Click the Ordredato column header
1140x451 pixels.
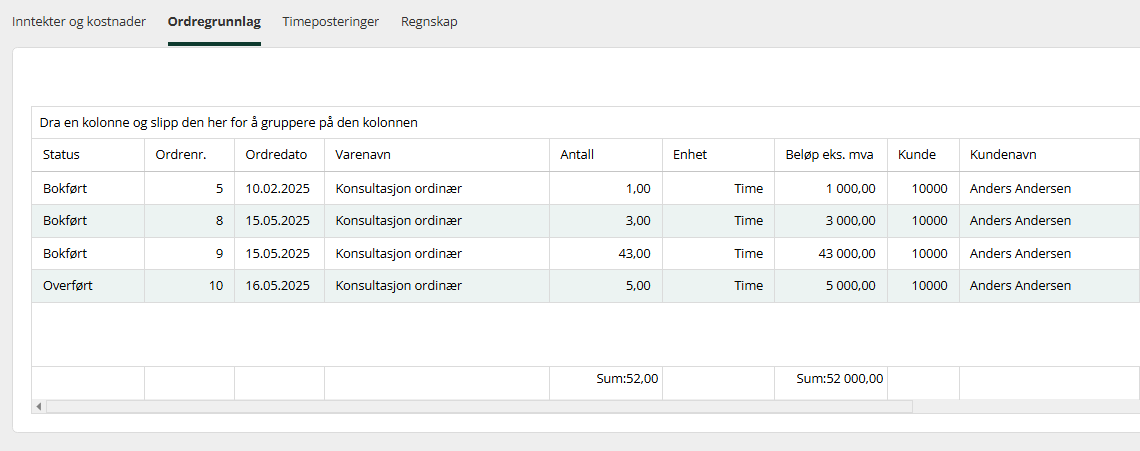coord(279,155)
